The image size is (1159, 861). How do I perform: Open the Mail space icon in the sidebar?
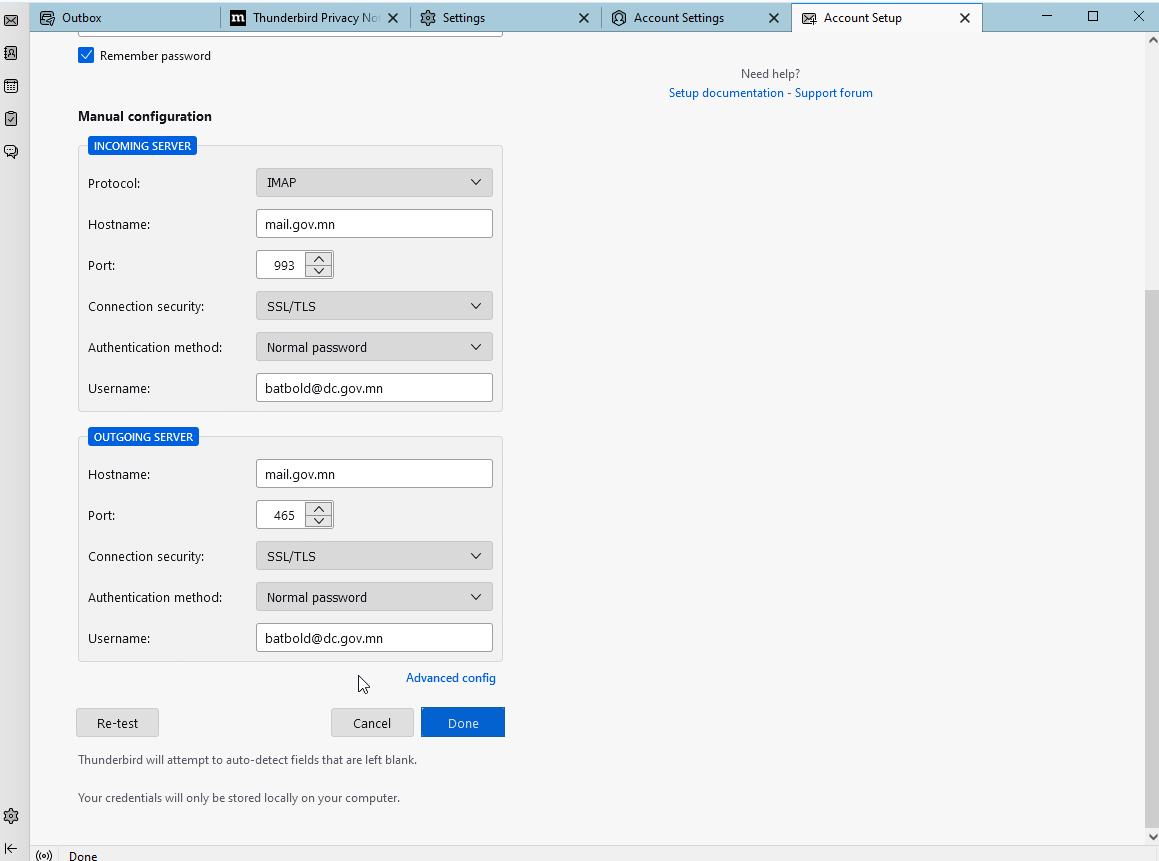[11, 20]
